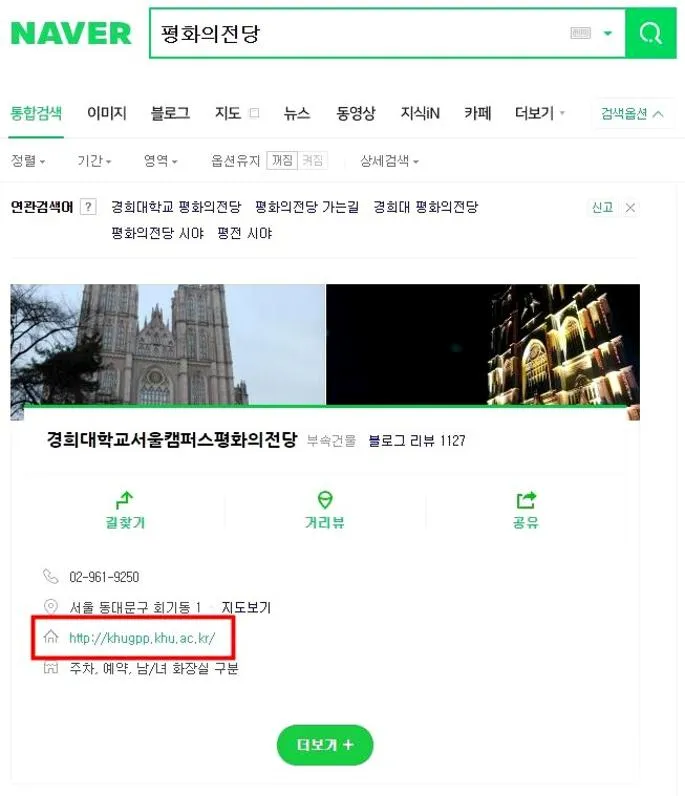Set 옵션유지 to 꺼짐

[x=282, y=160]
